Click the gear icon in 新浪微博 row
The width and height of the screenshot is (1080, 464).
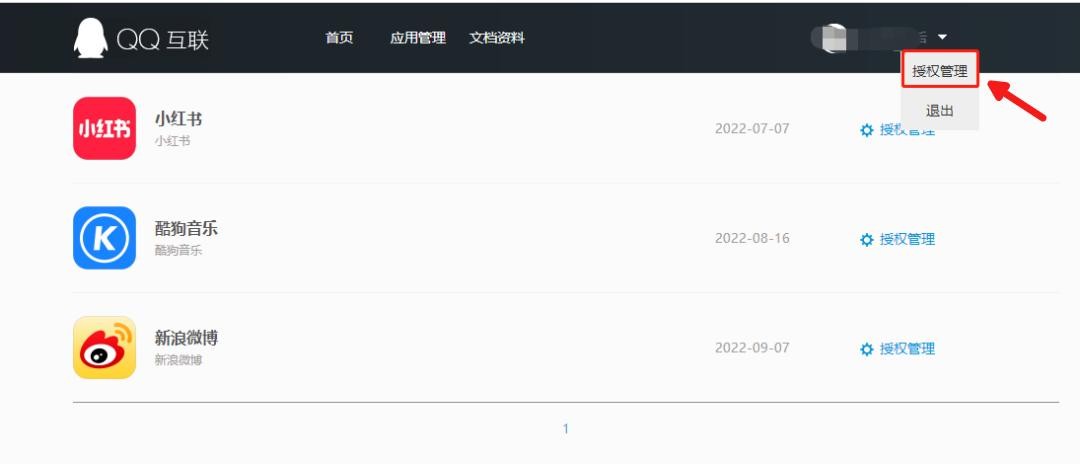coord(866,349)
